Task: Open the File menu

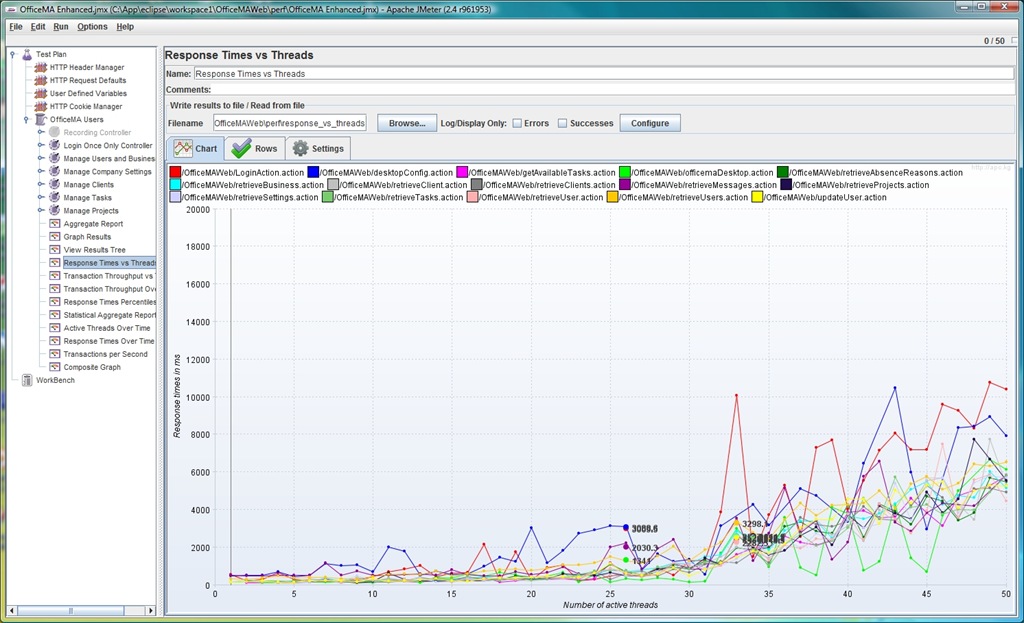Action: click(16, 27)
